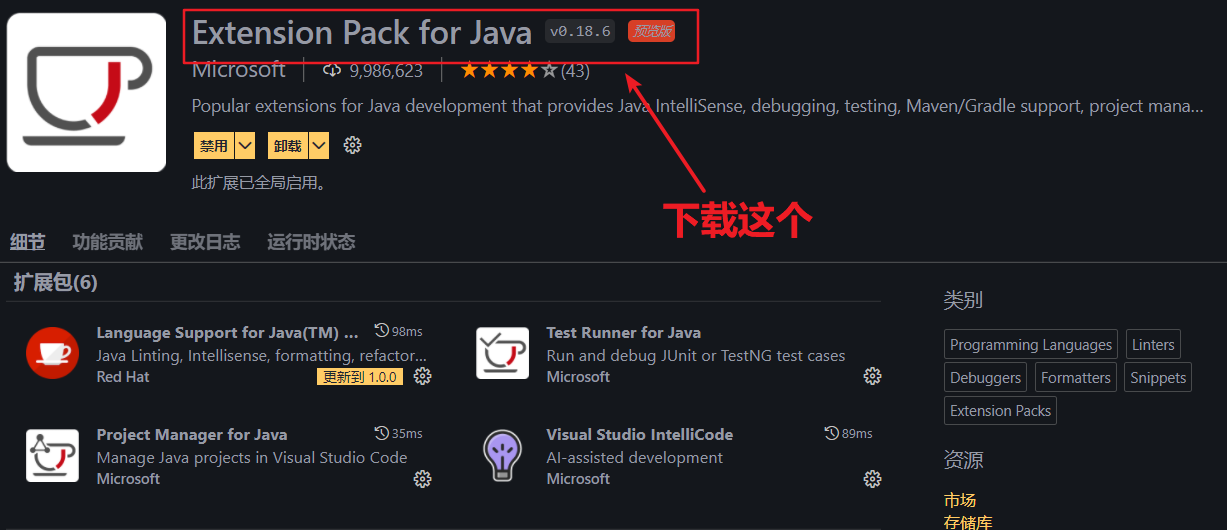Screen dimensions: 1227x530
Task: Expand the dropdown arrow next to 卸载
Action: 319,146
